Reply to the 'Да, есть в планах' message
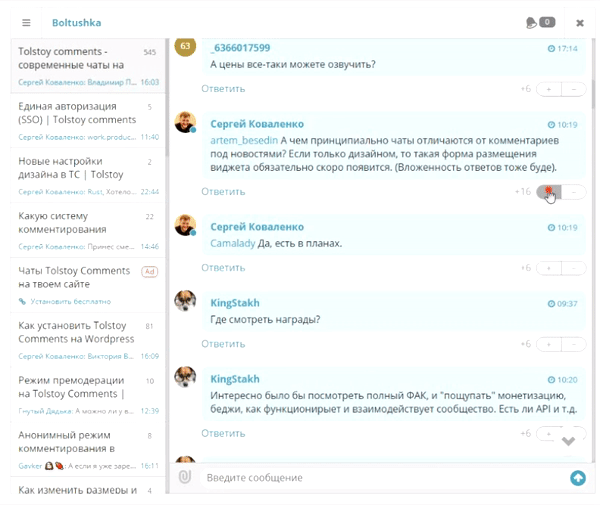Viewport: 600px width, 505px height. click(223, 267)
